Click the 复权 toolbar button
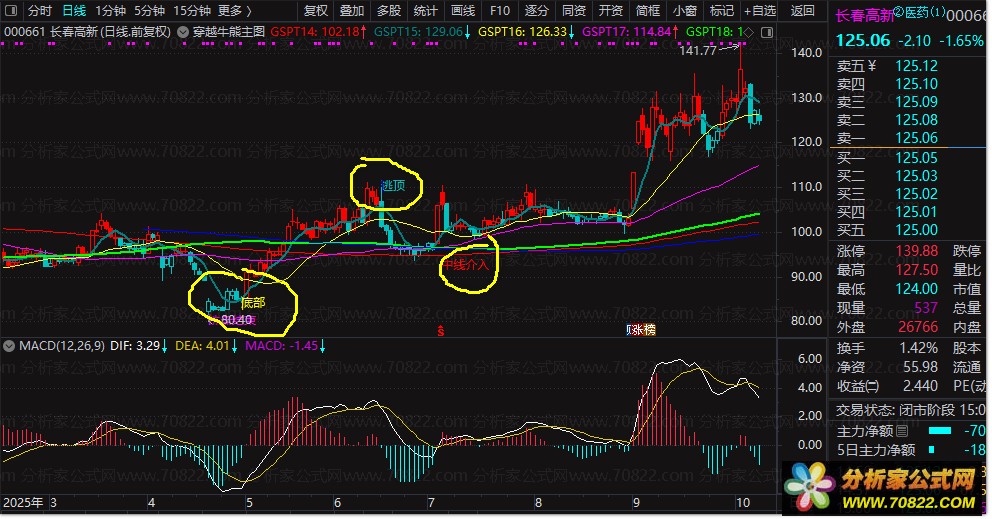The image size is (992, 519). pyautogui.click(x=316, y=11)
